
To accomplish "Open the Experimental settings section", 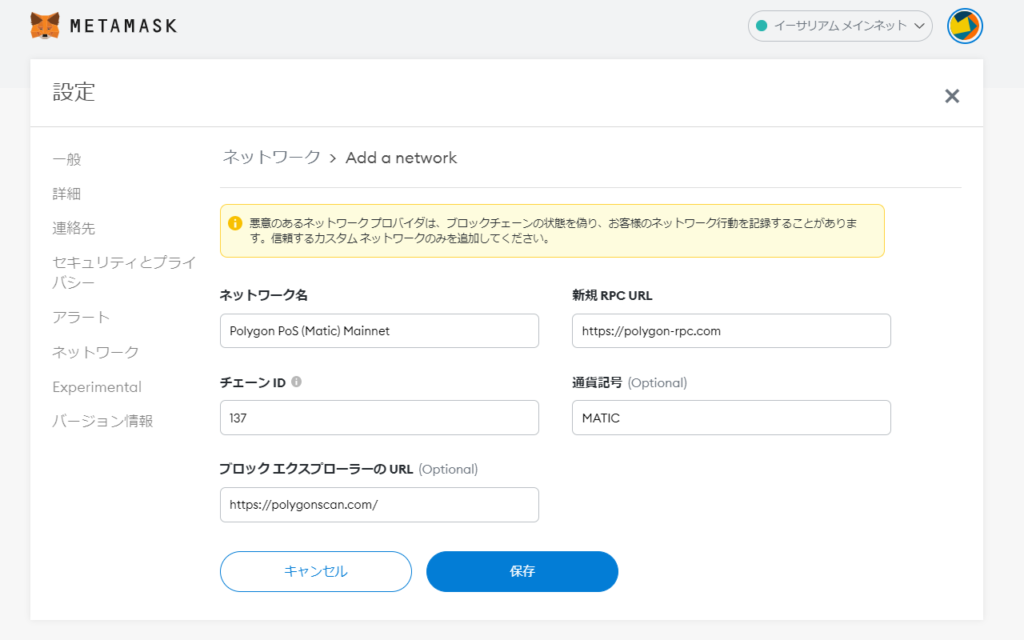I will (x=97, y=387).
